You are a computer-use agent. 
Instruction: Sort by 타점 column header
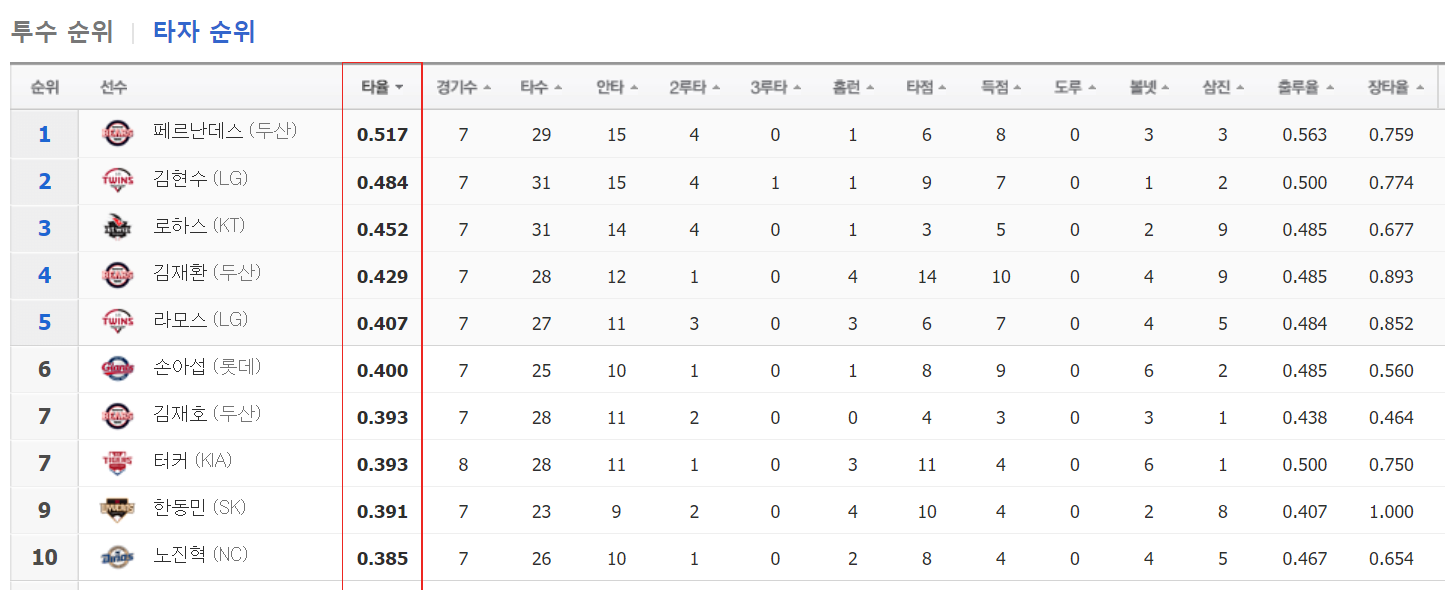pos(927,87)
